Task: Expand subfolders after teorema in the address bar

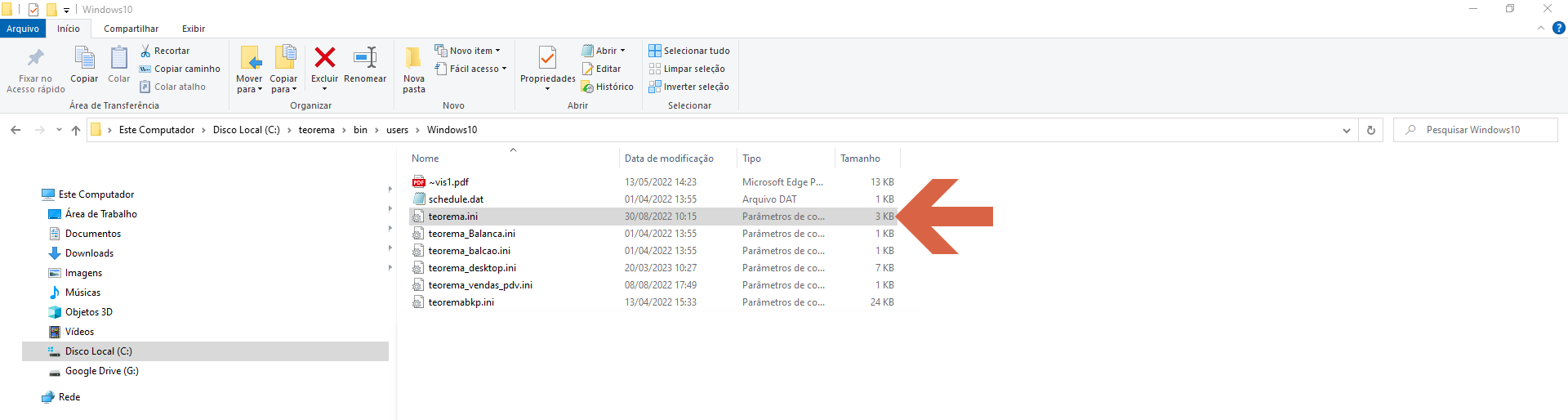Action: 344,130
